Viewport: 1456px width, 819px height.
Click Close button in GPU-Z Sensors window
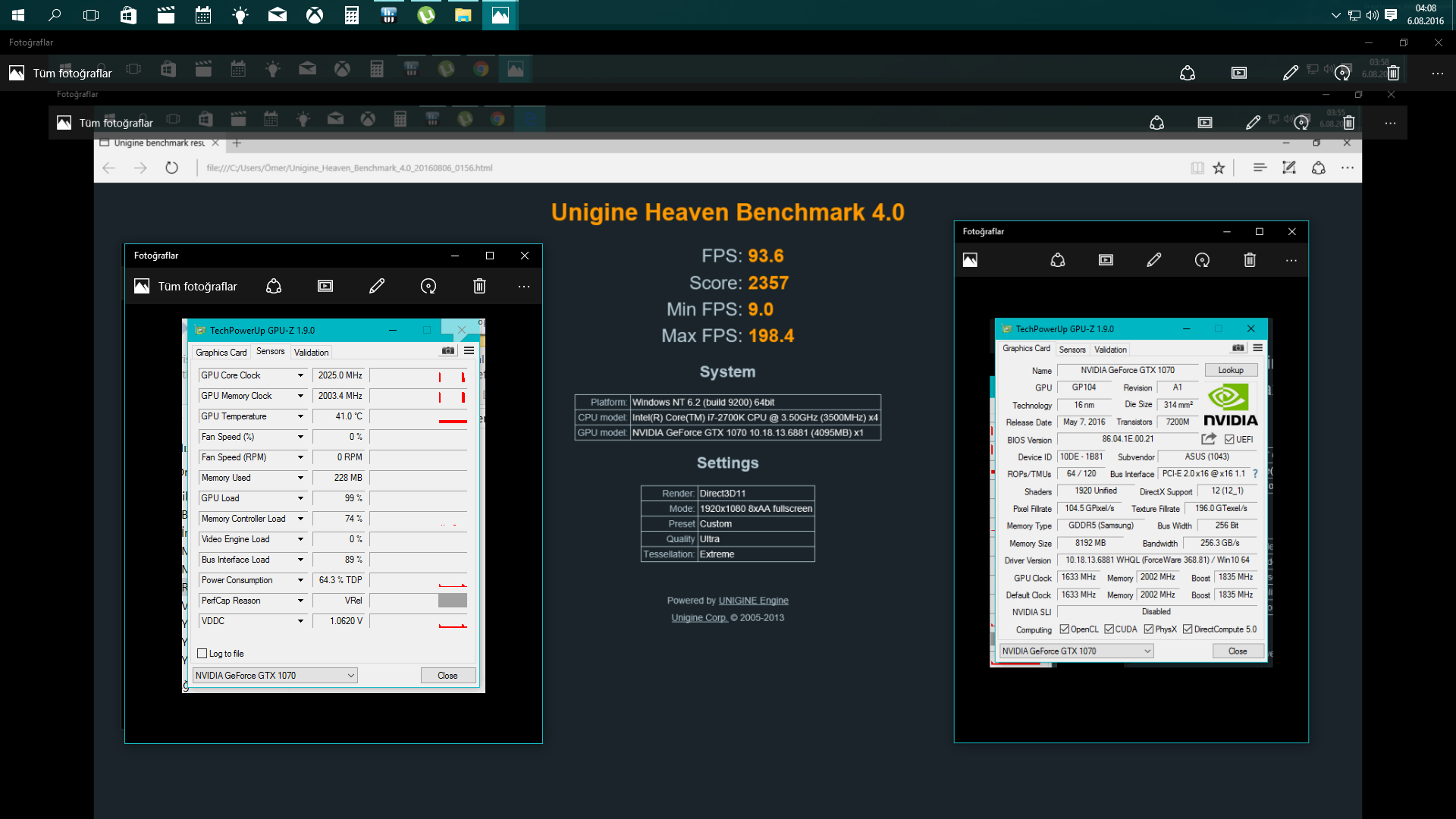pyautogui.click(x=447, y=676)
